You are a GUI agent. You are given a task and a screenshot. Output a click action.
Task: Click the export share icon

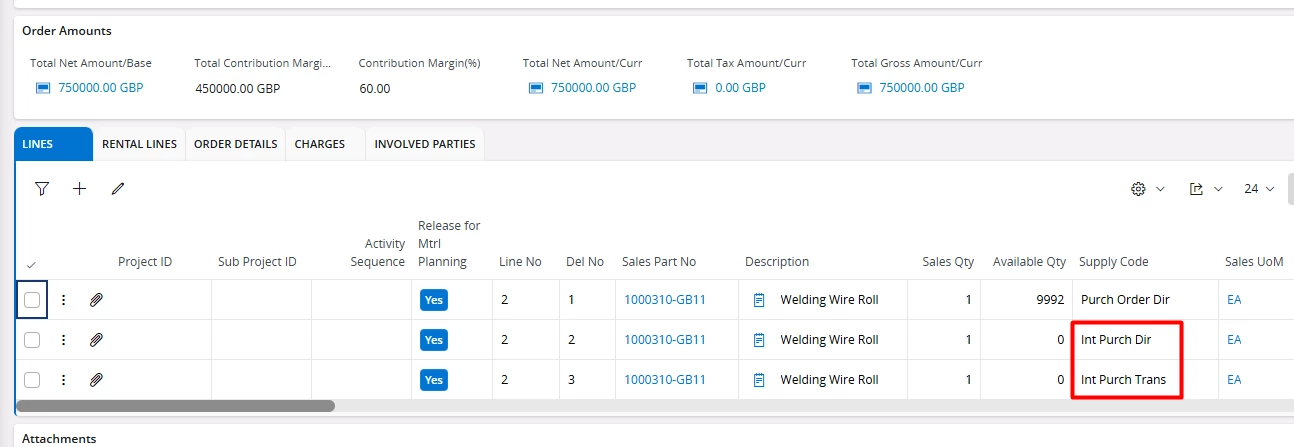pyautogui.click(x=1196, y=188)
